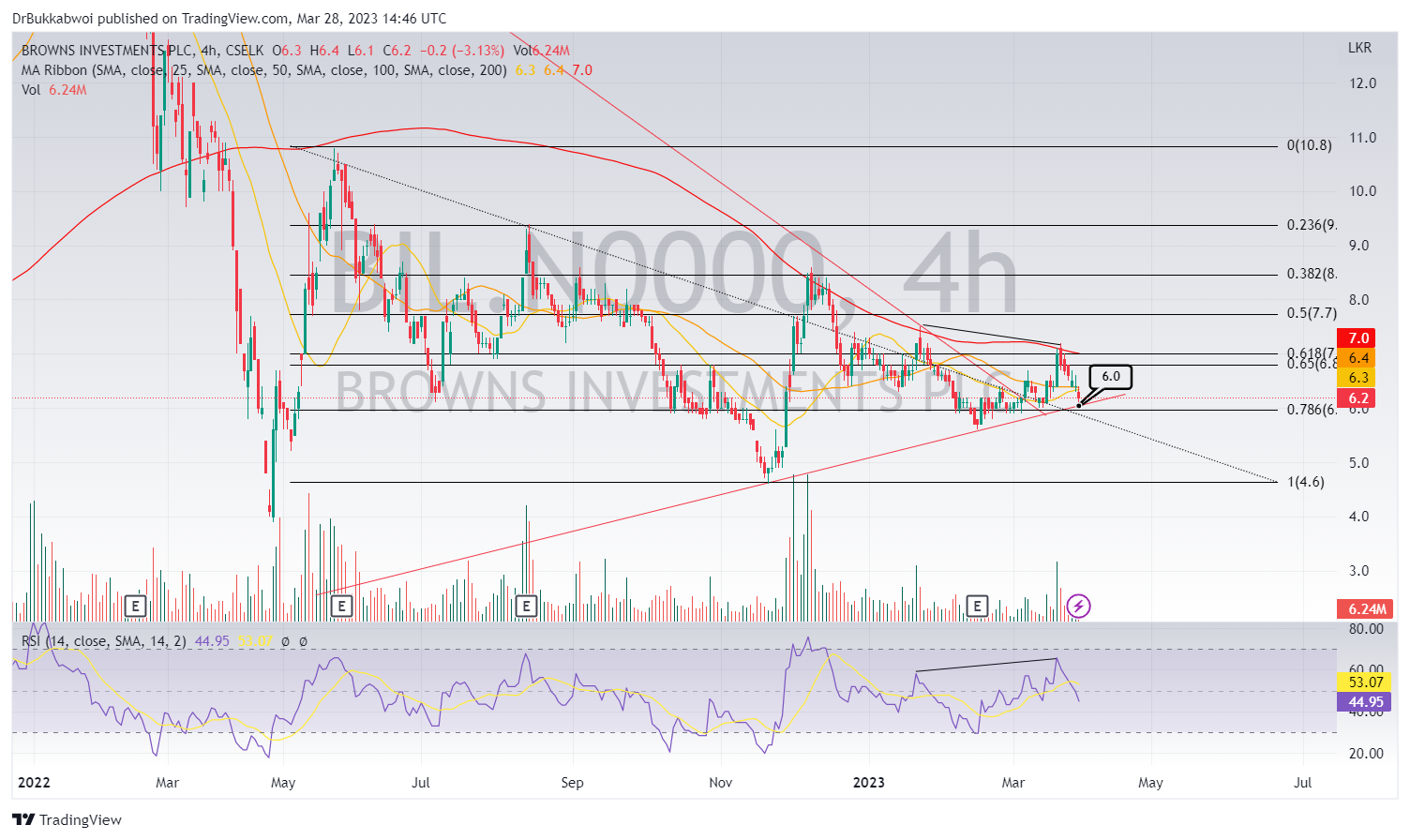Screen dimensions: 1410x840
Task: Click the LKR currency label
Action: click(1359, 48)
